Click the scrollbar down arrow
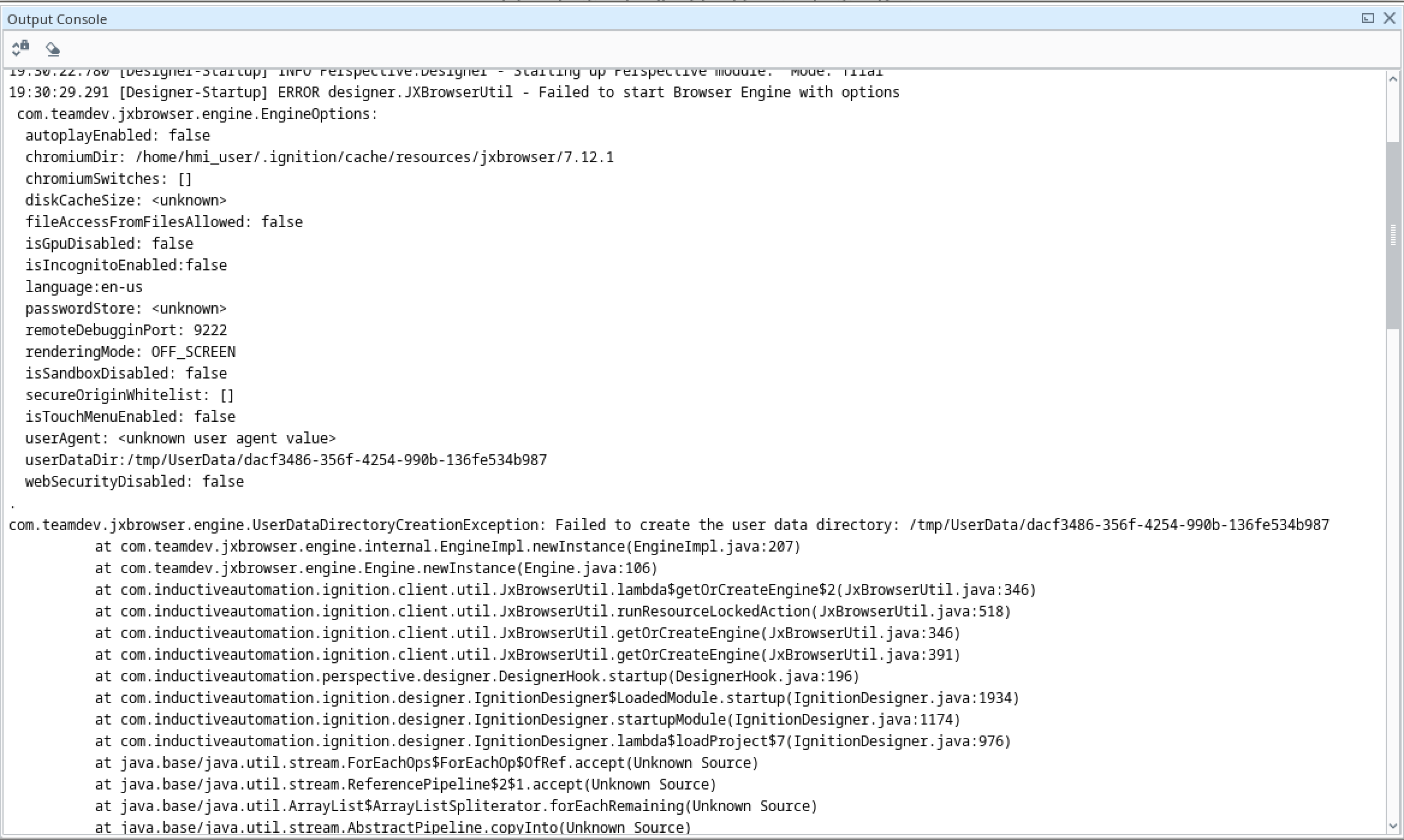The image size is (1404, 840). tap(1393, 827)
